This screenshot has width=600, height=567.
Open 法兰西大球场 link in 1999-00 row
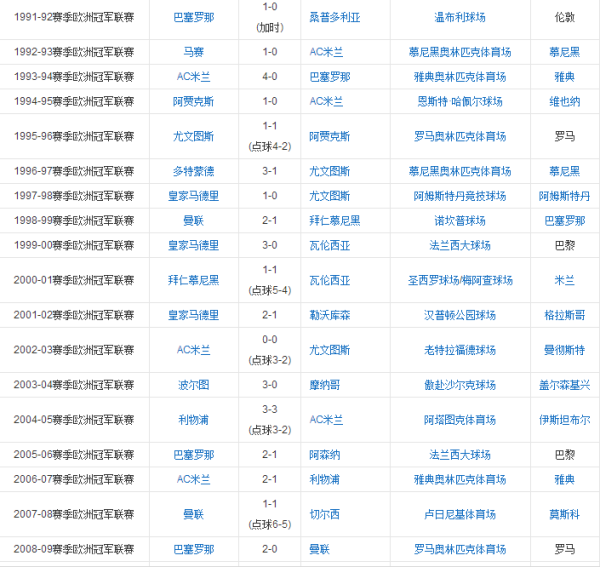(x=460, y=245)
